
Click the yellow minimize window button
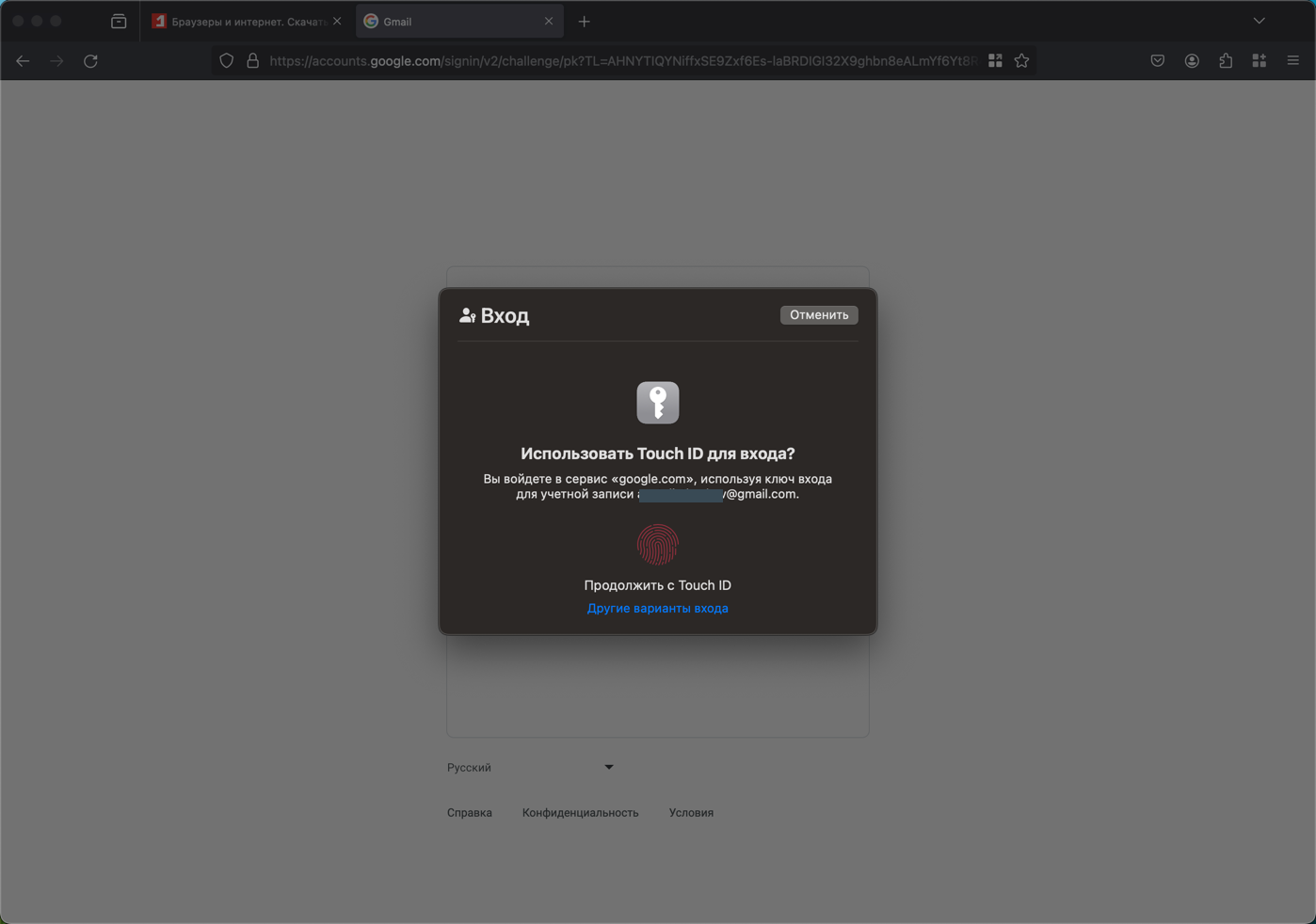pyautogui.click(x=38, y=21)
